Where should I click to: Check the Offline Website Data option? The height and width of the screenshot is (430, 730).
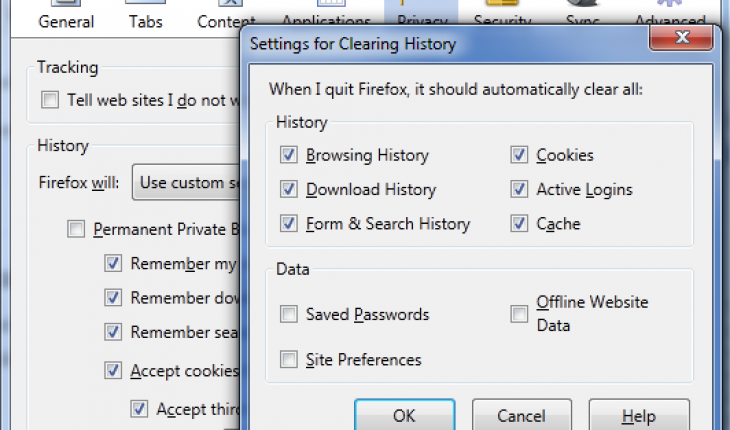point(519,314)
